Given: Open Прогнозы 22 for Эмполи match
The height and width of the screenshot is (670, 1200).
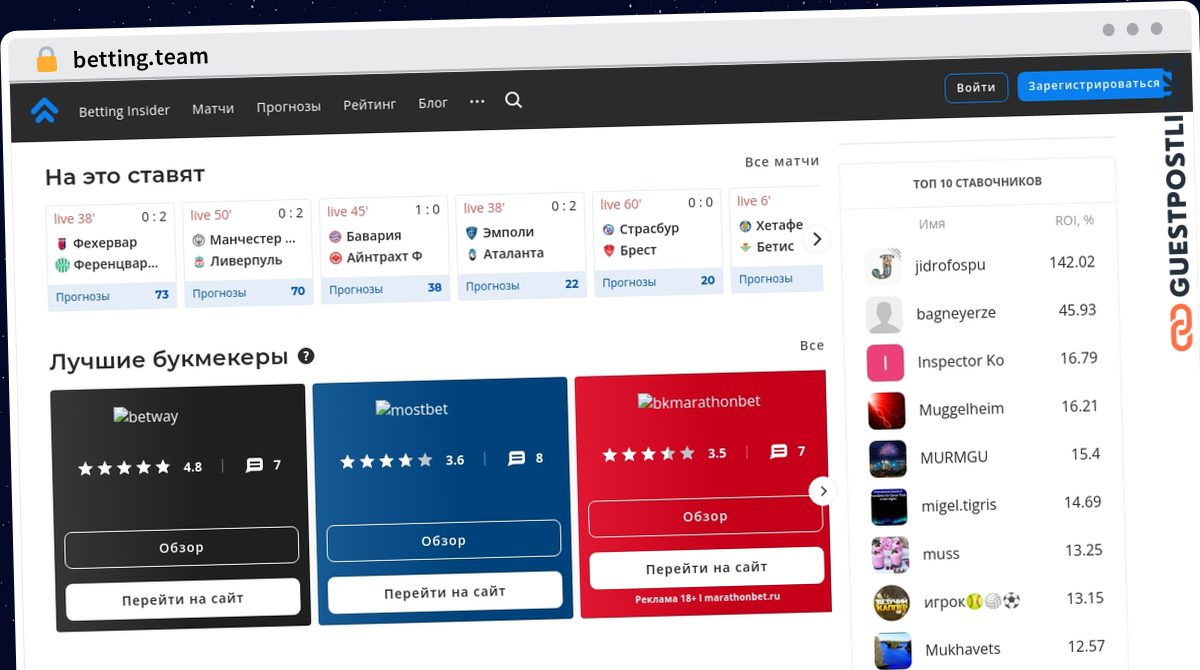Looking at the screenshot, I should [522, 285].
